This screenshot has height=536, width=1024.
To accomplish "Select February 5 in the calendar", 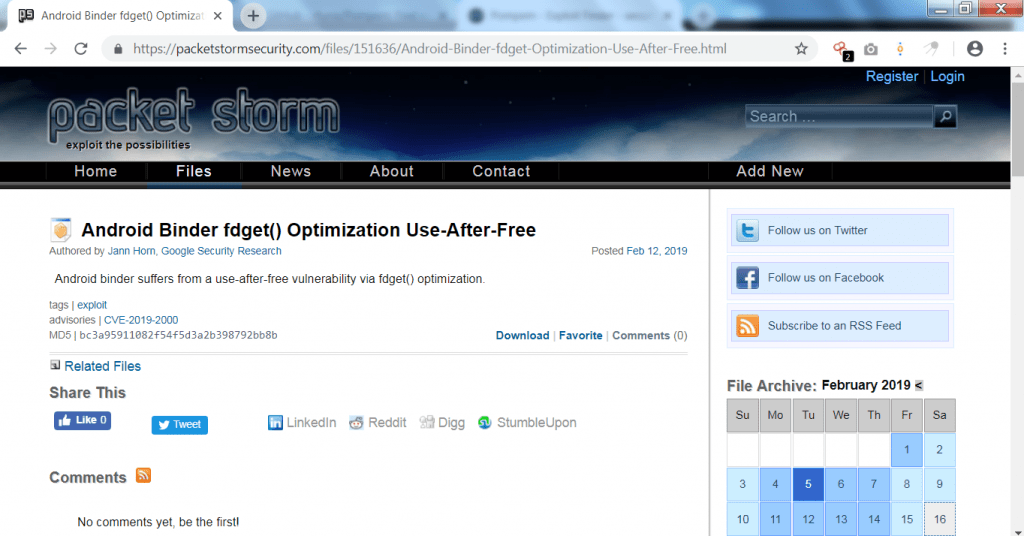I will (x=808, y=484).
